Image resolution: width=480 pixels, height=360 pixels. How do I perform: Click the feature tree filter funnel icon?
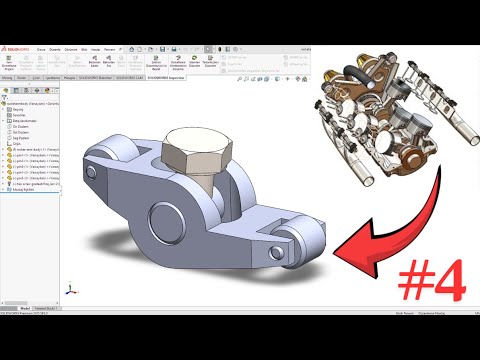4,97
